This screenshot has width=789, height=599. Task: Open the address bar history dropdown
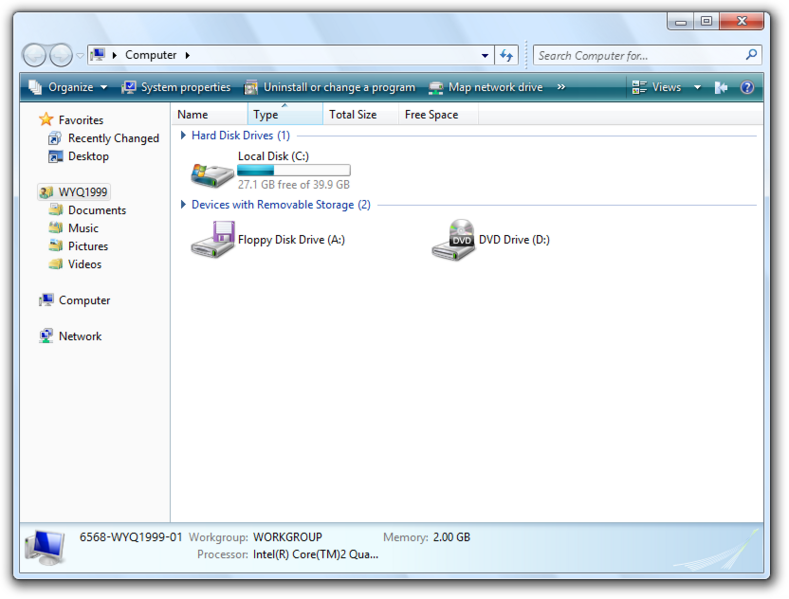point(485,55)
